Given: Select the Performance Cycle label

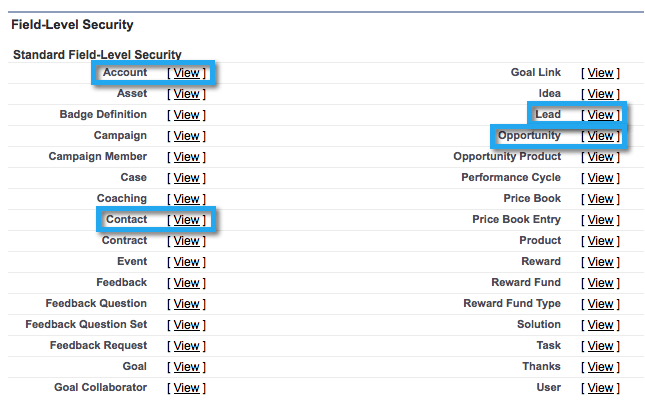Looking at the screenshot, I should [x=511, y=177].
